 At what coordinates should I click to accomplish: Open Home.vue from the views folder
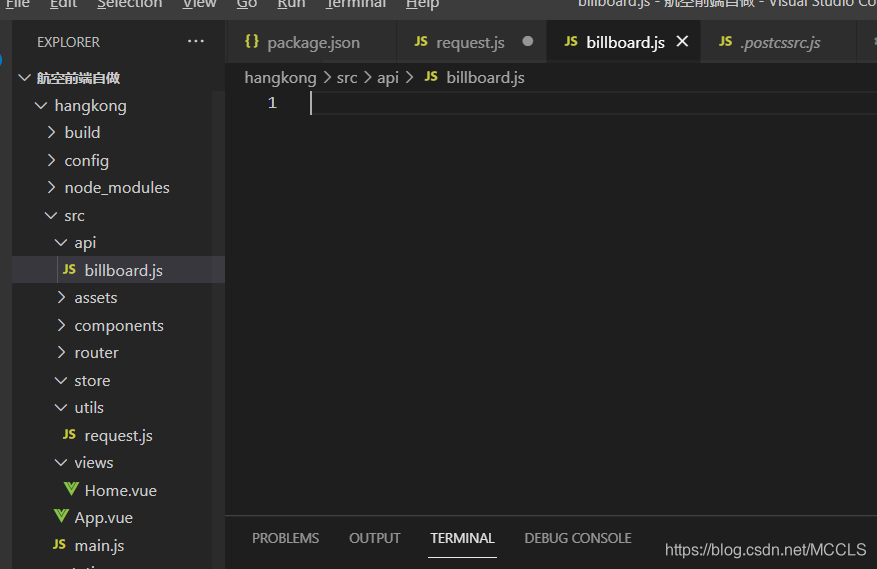coord(120,490)
